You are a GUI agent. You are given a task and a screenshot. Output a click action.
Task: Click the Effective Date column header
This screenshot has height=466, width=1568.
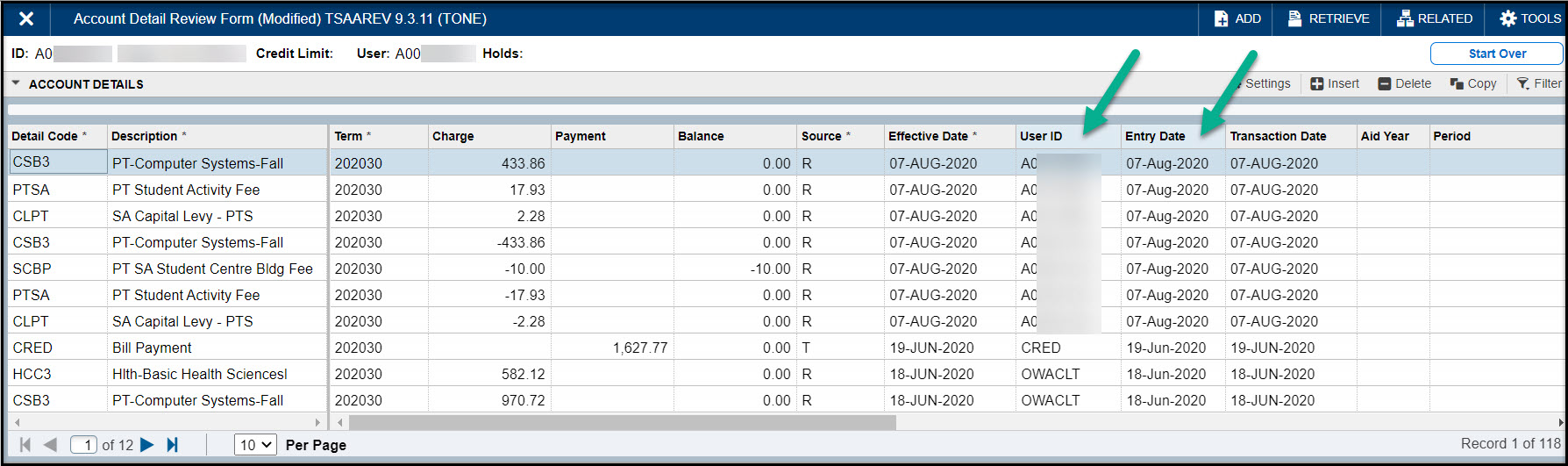click(928, 136)
